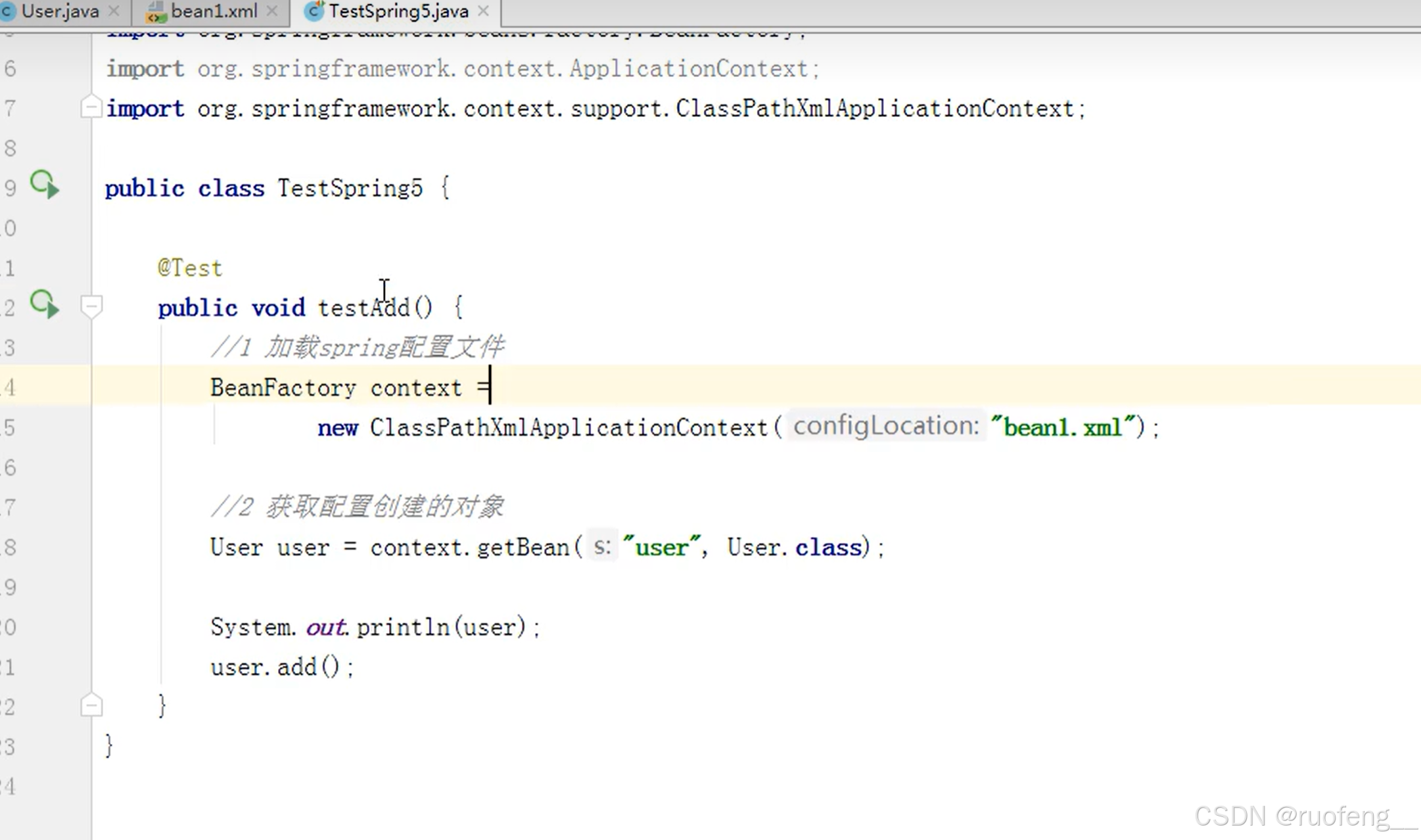The image size is (1421, 840).
Task: Click fold end marker at method closing brace
Action: coord(91,705)
